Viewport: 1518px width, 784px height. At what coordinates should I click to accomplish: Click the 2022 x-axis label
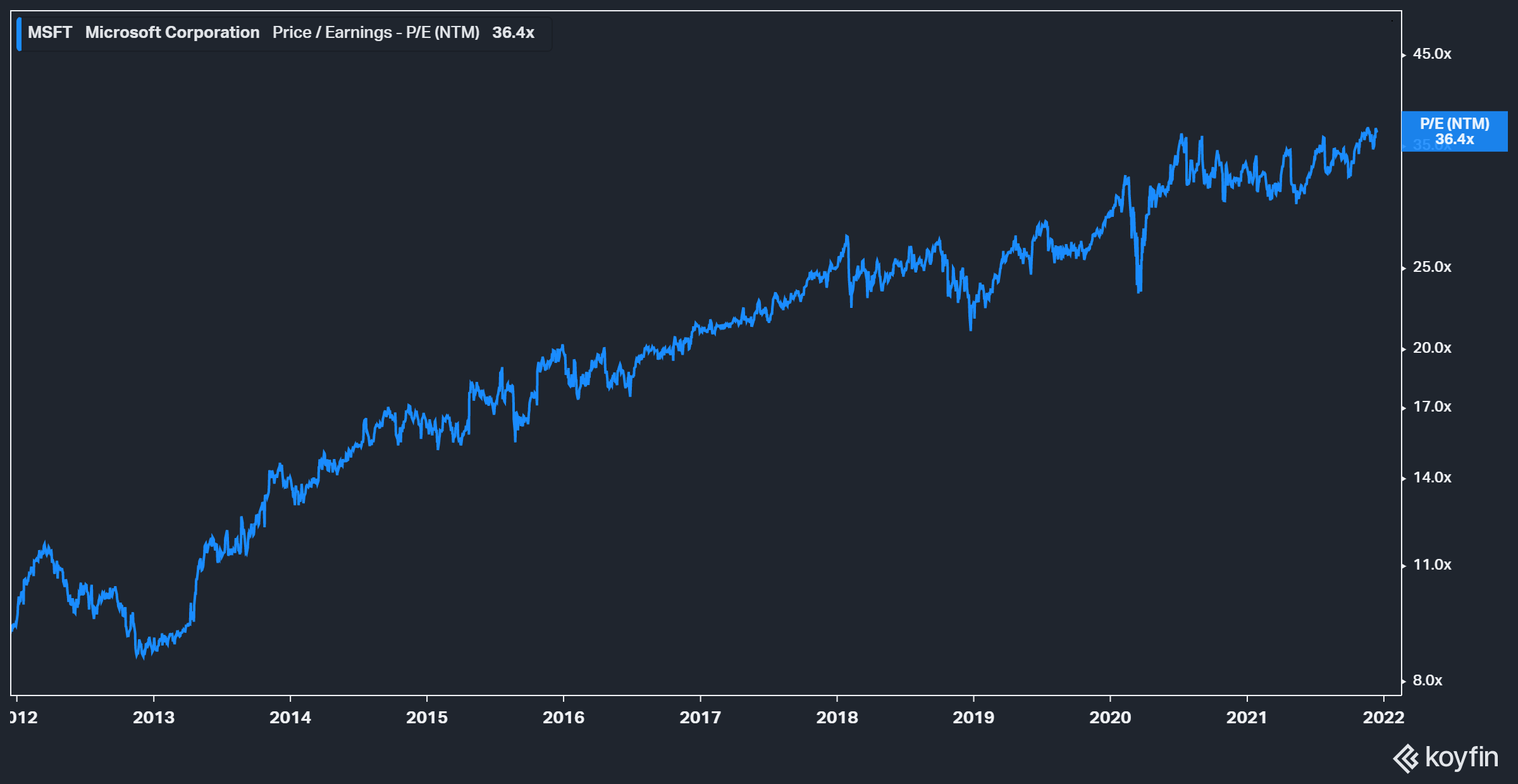pos(1383,718)
